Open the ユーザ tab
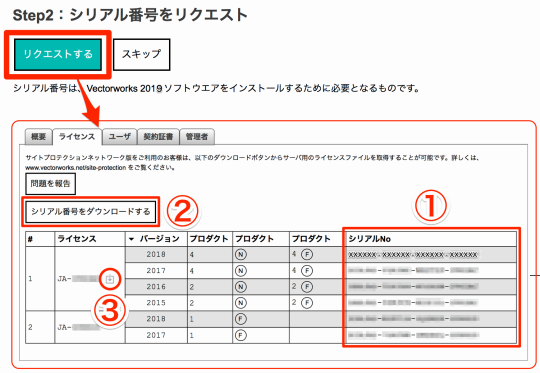This screenshot has height=373, width=540. tap(120, 137)
